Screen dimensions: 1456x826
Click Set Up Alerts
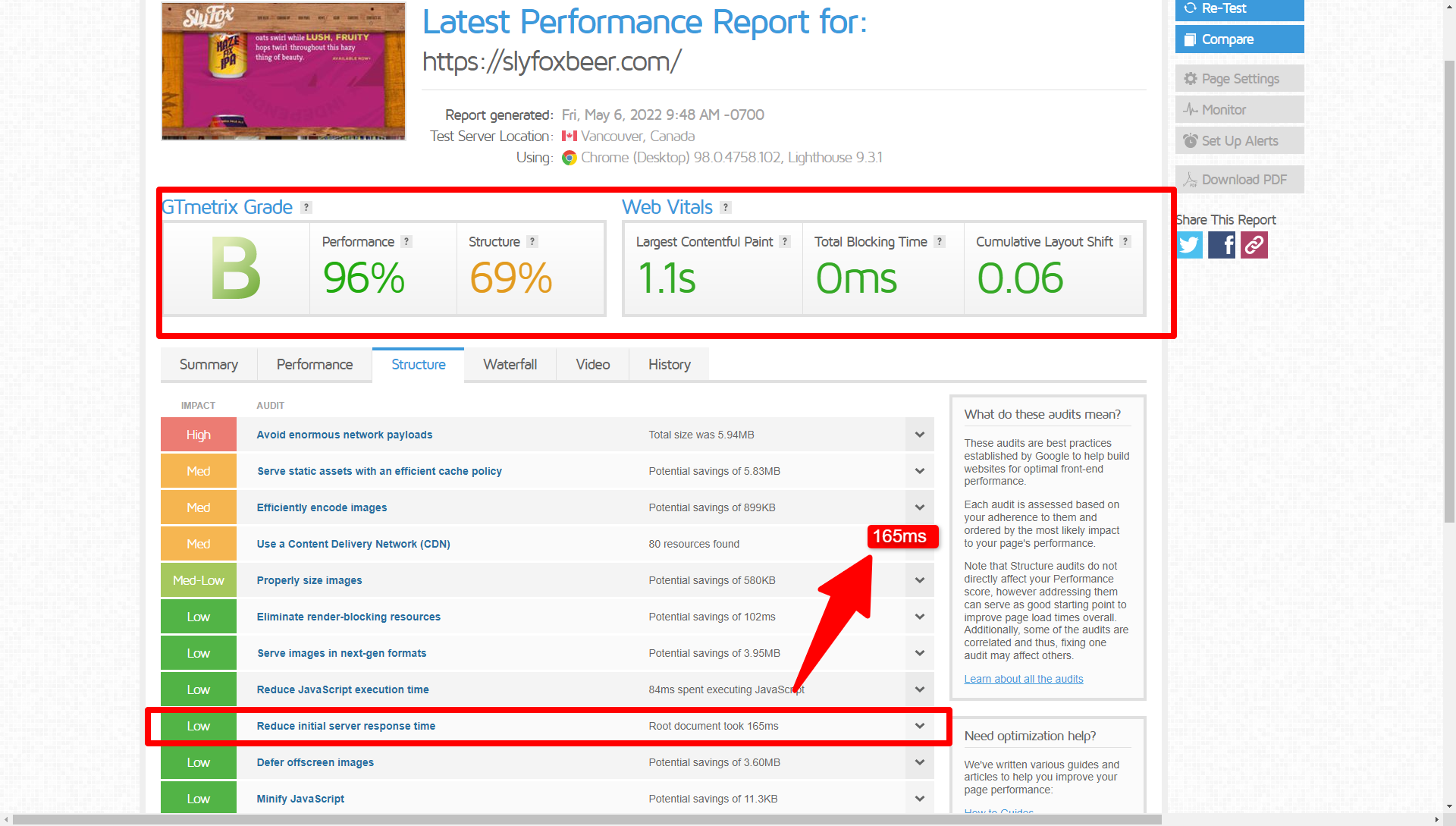pos(1239,141)
